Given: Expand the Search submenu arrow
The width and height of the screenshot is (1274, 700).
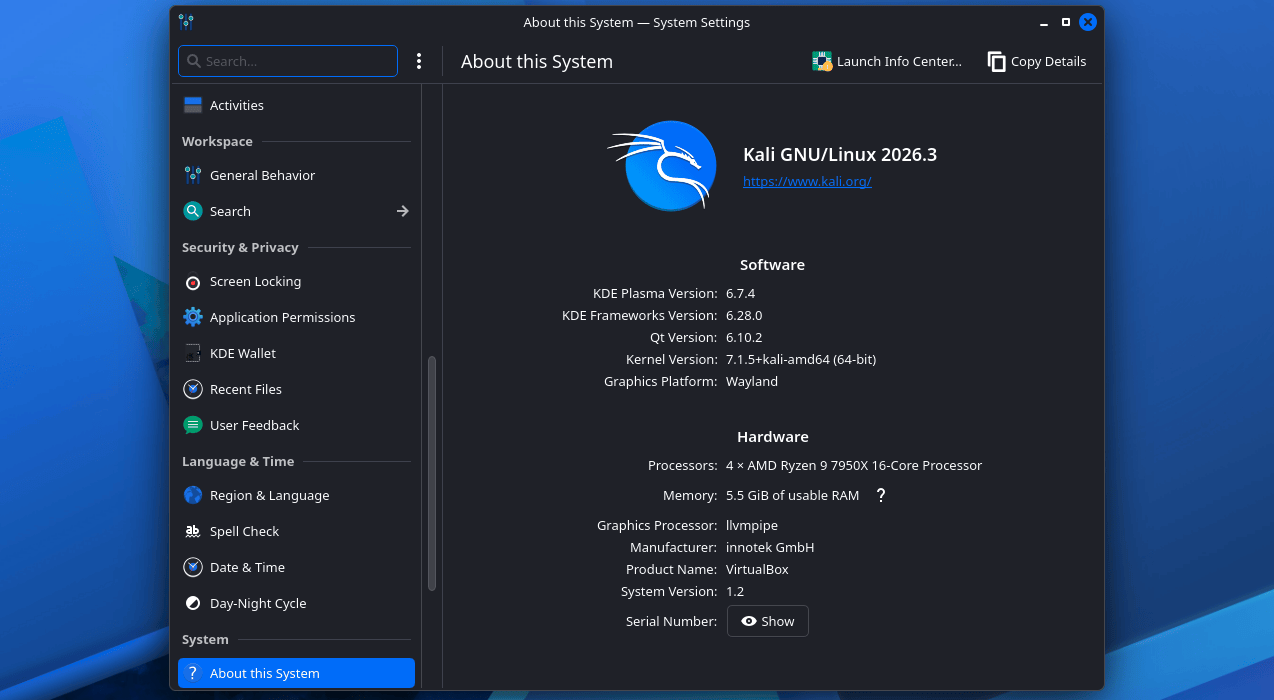Looking at the screenshot, I should (402, 211).
